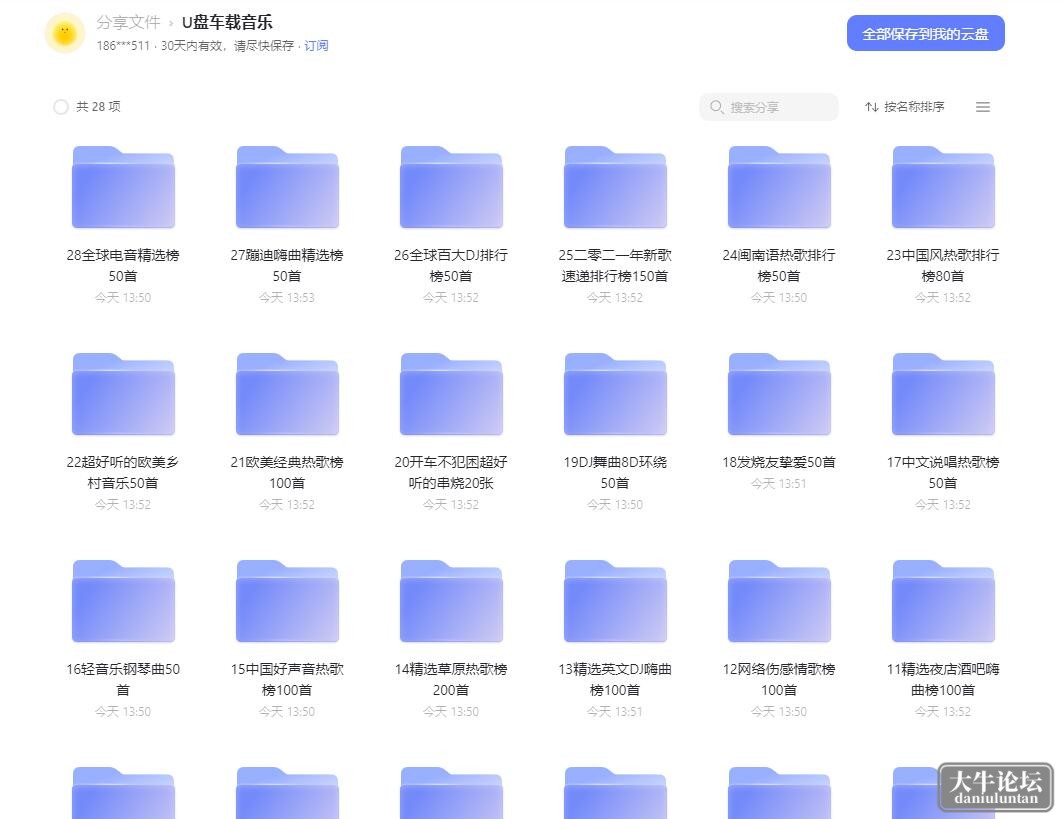
Task: Open the 22超好听的欧美乡村音乐50首 folder icon
Action: click(x=123, y=394)
